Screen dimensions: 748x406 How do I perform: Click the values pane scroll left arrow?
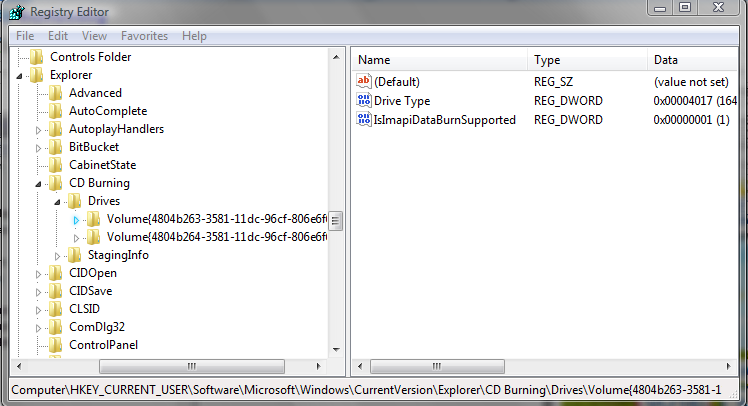pyautogui.click(x=360, y=366)
